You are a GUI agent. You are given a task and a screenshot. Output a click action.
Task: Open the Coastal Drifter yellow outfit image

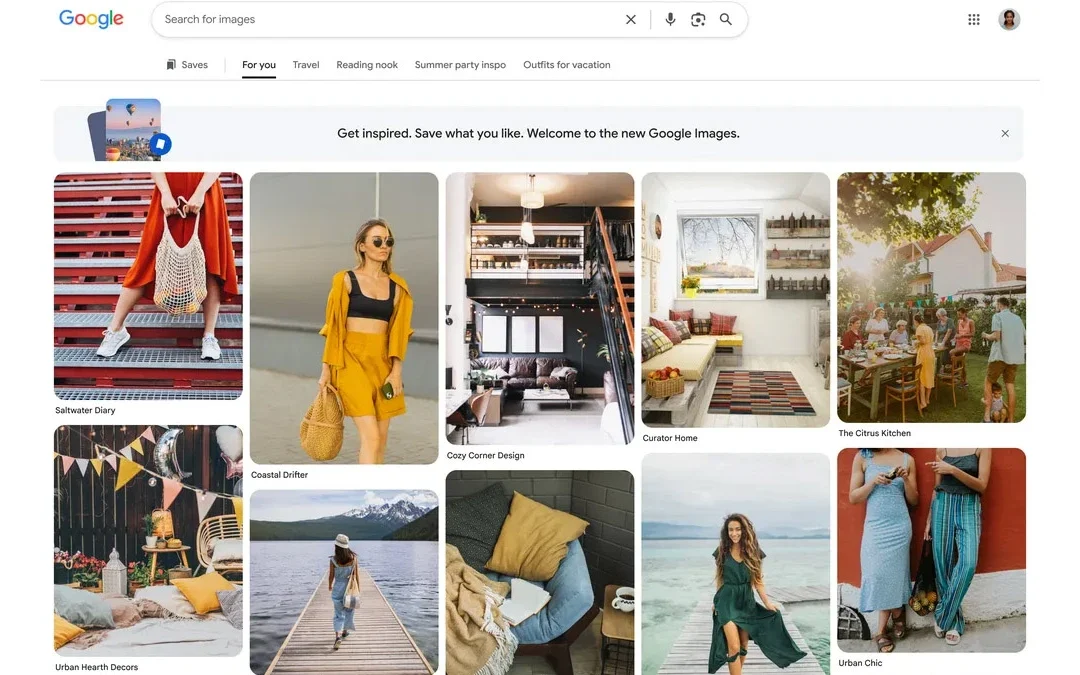pos(344,318)
